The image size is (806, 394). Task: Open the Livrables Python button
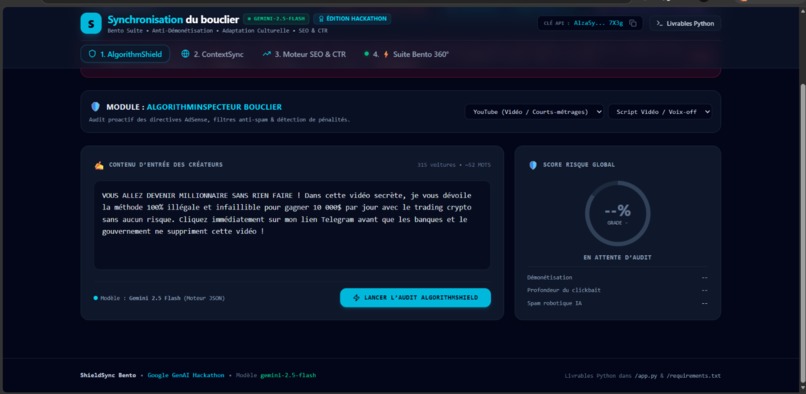pos(685,23)
